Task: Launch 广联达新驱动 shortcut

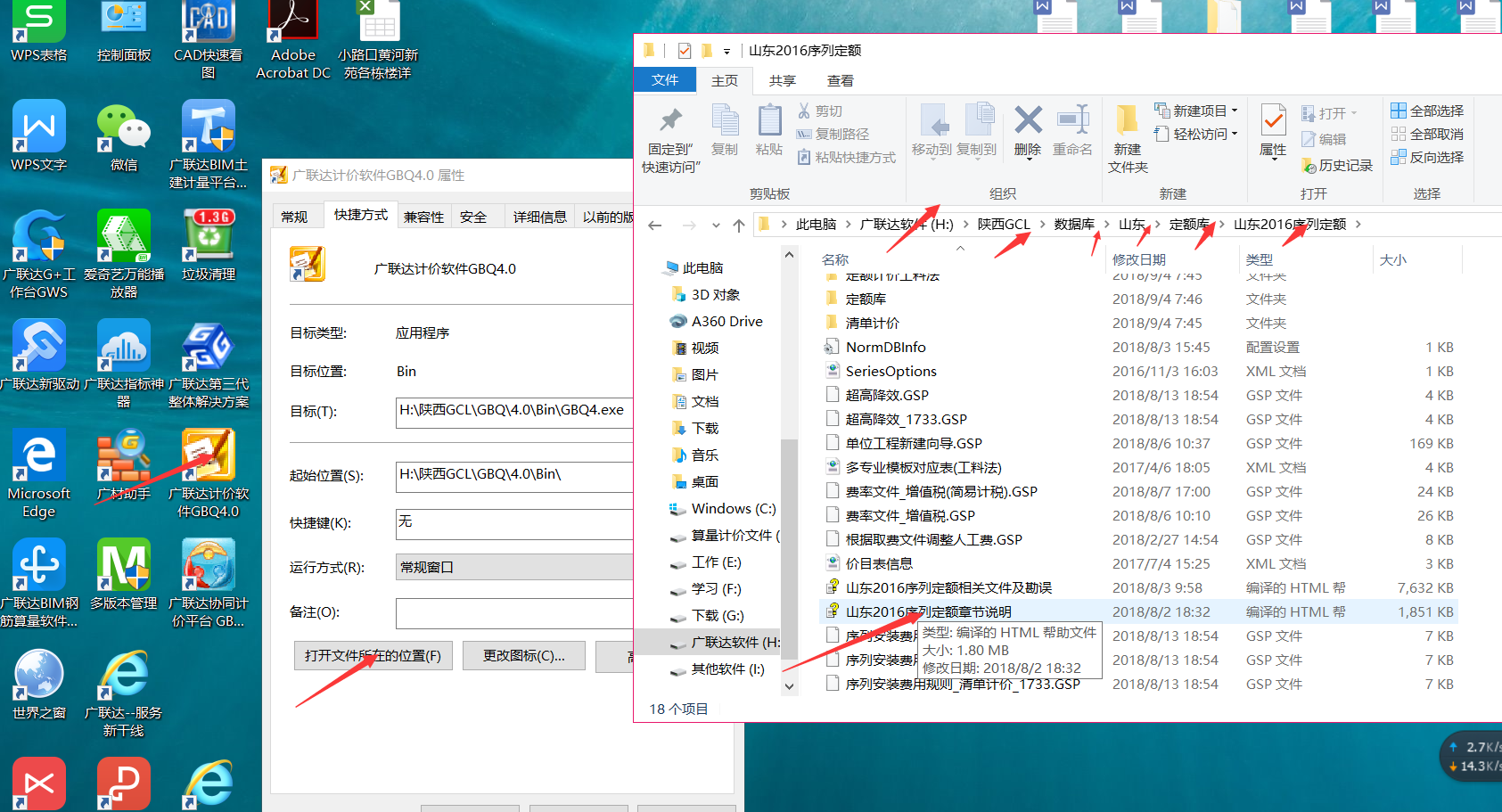Action: pyautogui.click(x=38, y=356)
